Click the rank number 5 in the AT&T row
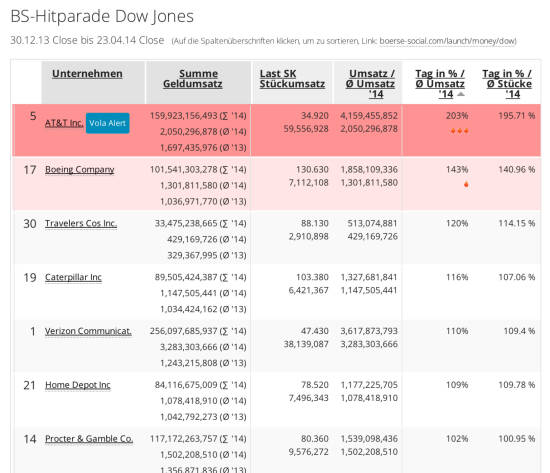This screenshot has width=550, height=473. point(33,116)
